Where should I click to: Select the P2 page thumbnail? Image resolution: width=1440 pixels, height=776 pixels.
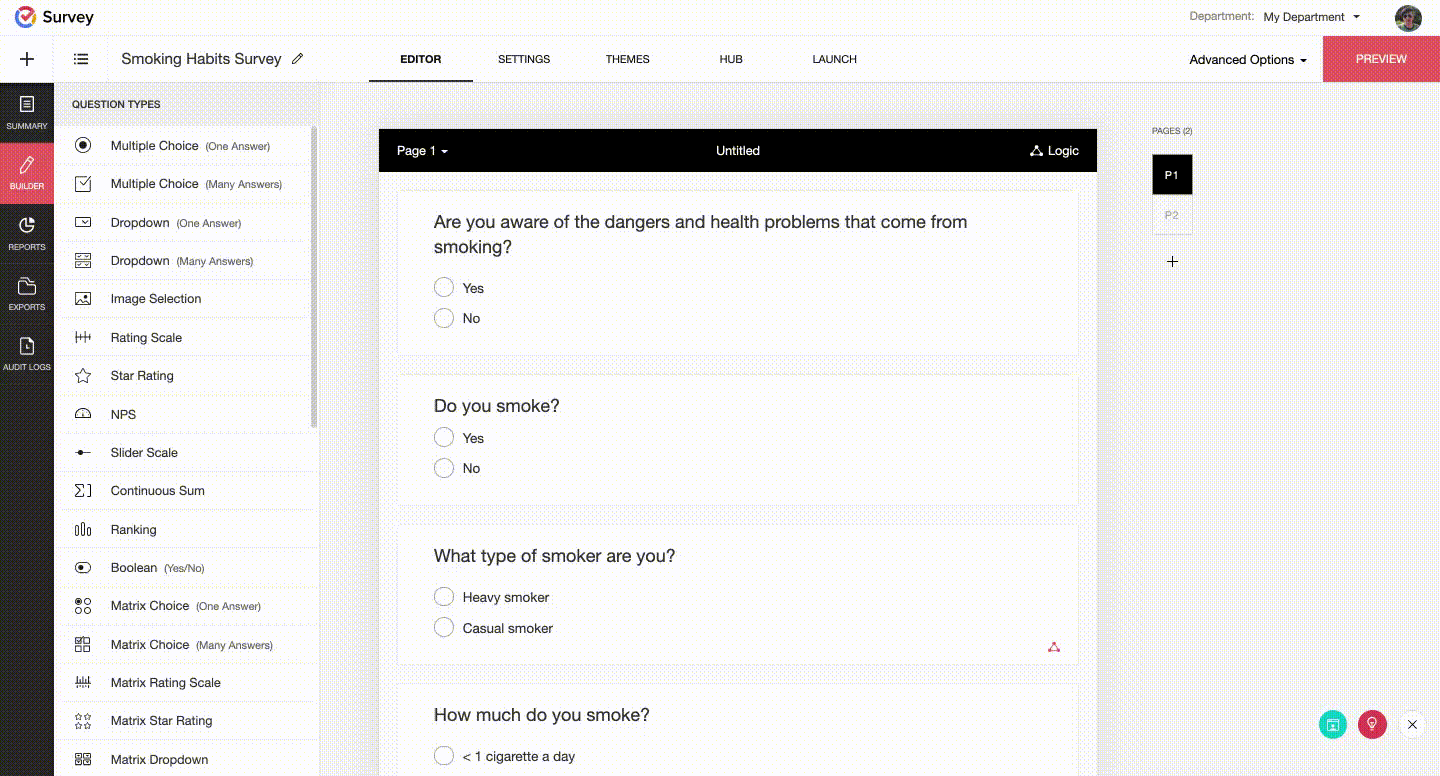(1172, 215)
